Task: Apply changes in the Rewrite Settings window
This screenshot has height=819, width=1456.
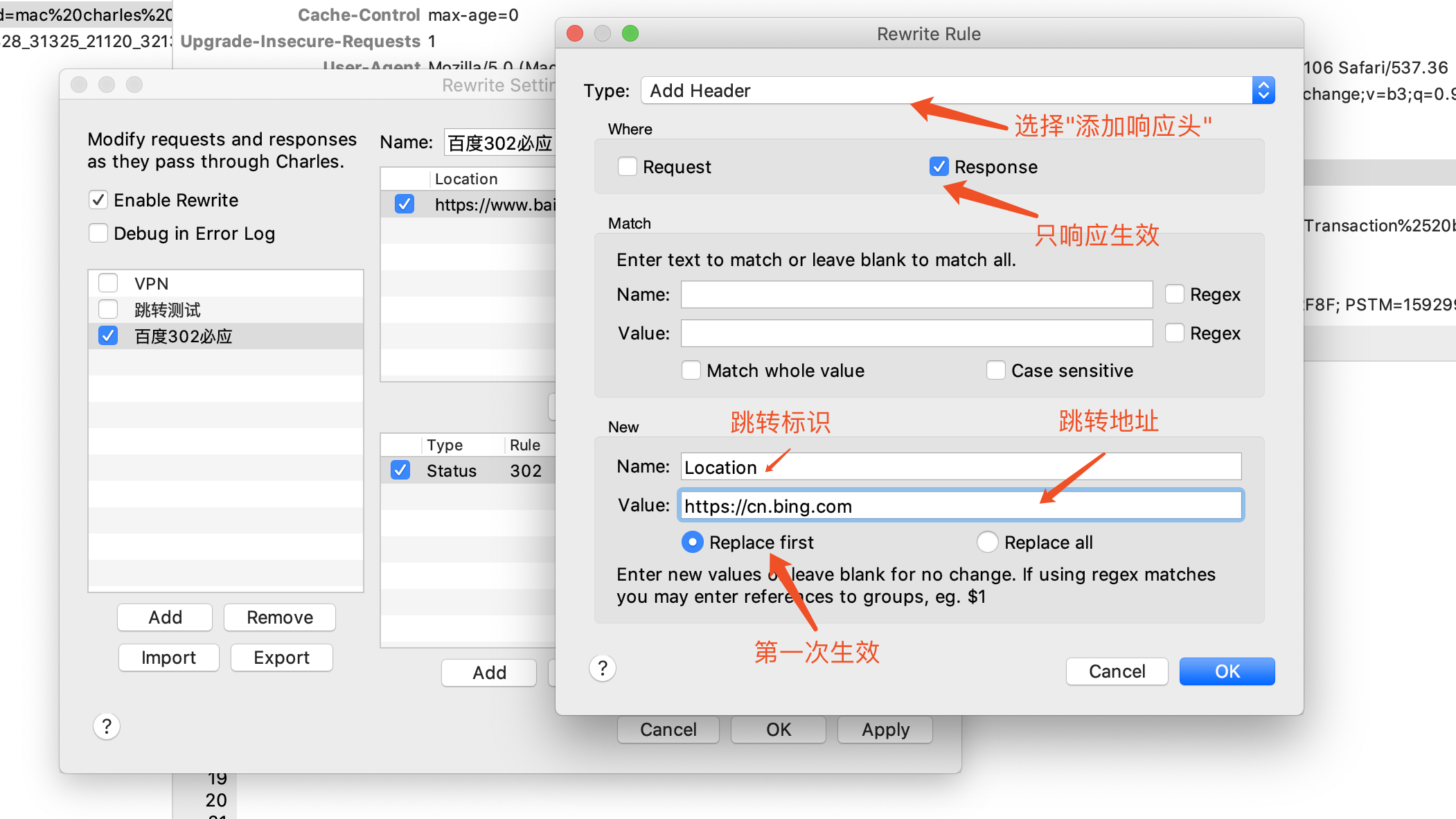Action: click(885, 730)
